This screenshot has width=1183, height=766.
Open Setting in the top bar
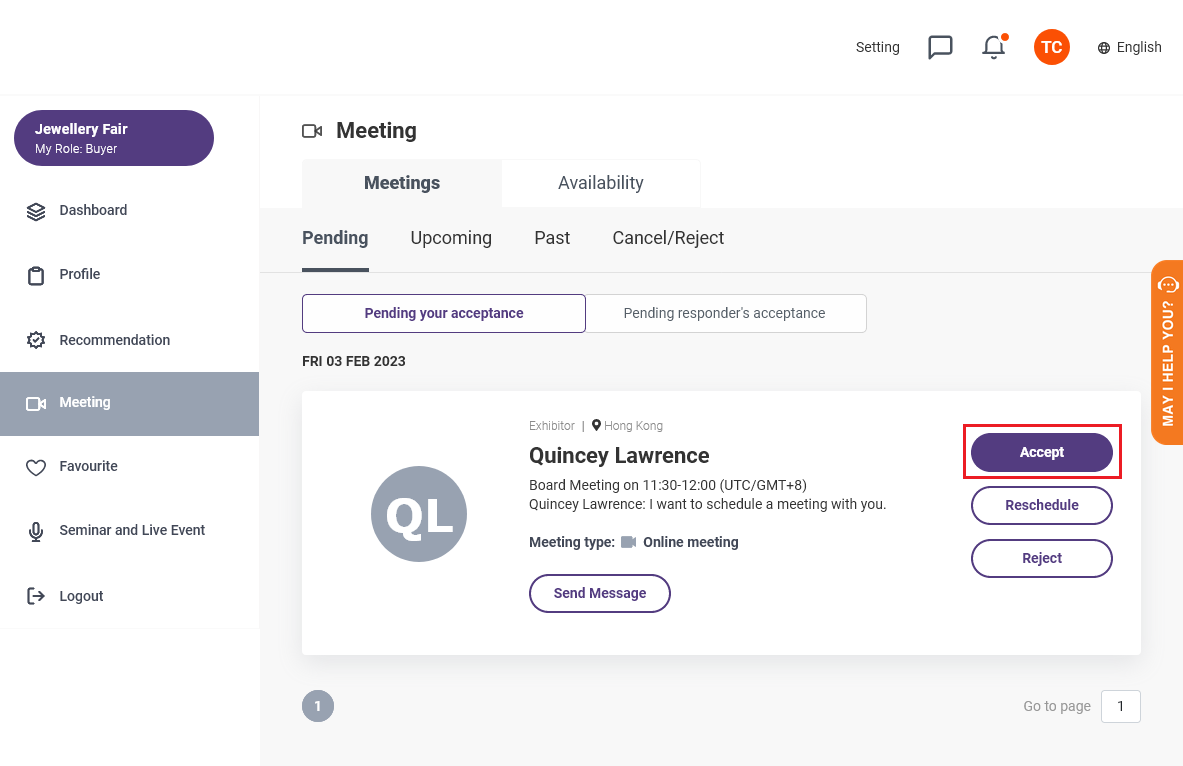tap(877, 47)
